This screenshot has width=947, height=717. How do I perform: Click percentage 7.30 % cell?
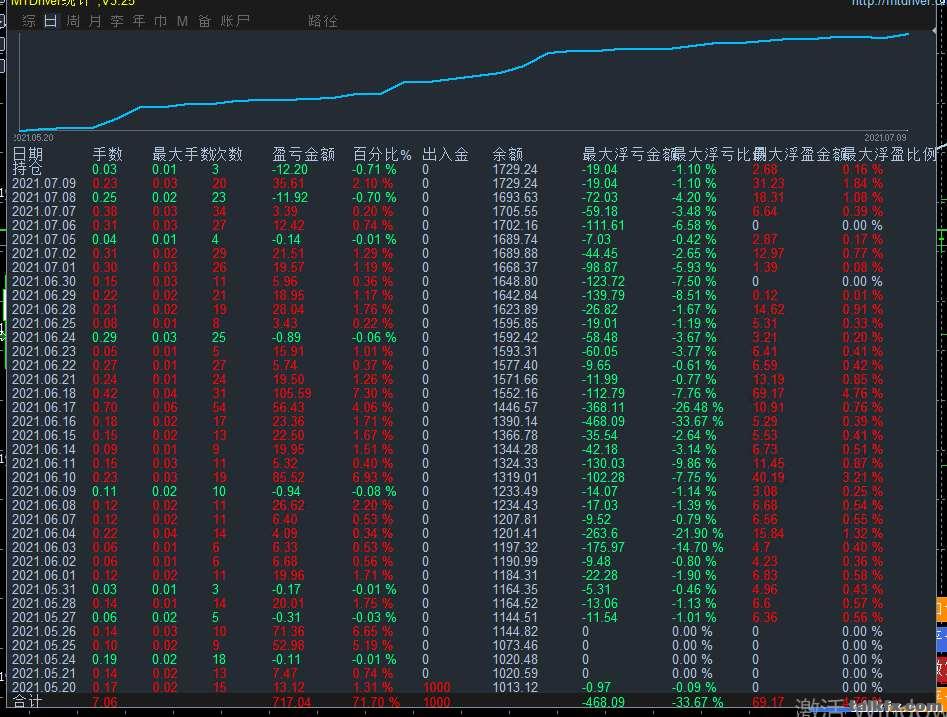[x=373, y=393]
